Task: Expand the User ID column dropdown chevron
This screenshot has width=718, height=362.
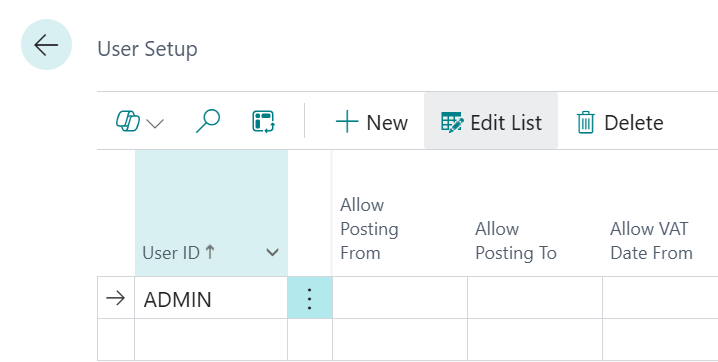Action: [x=272, y=253]
